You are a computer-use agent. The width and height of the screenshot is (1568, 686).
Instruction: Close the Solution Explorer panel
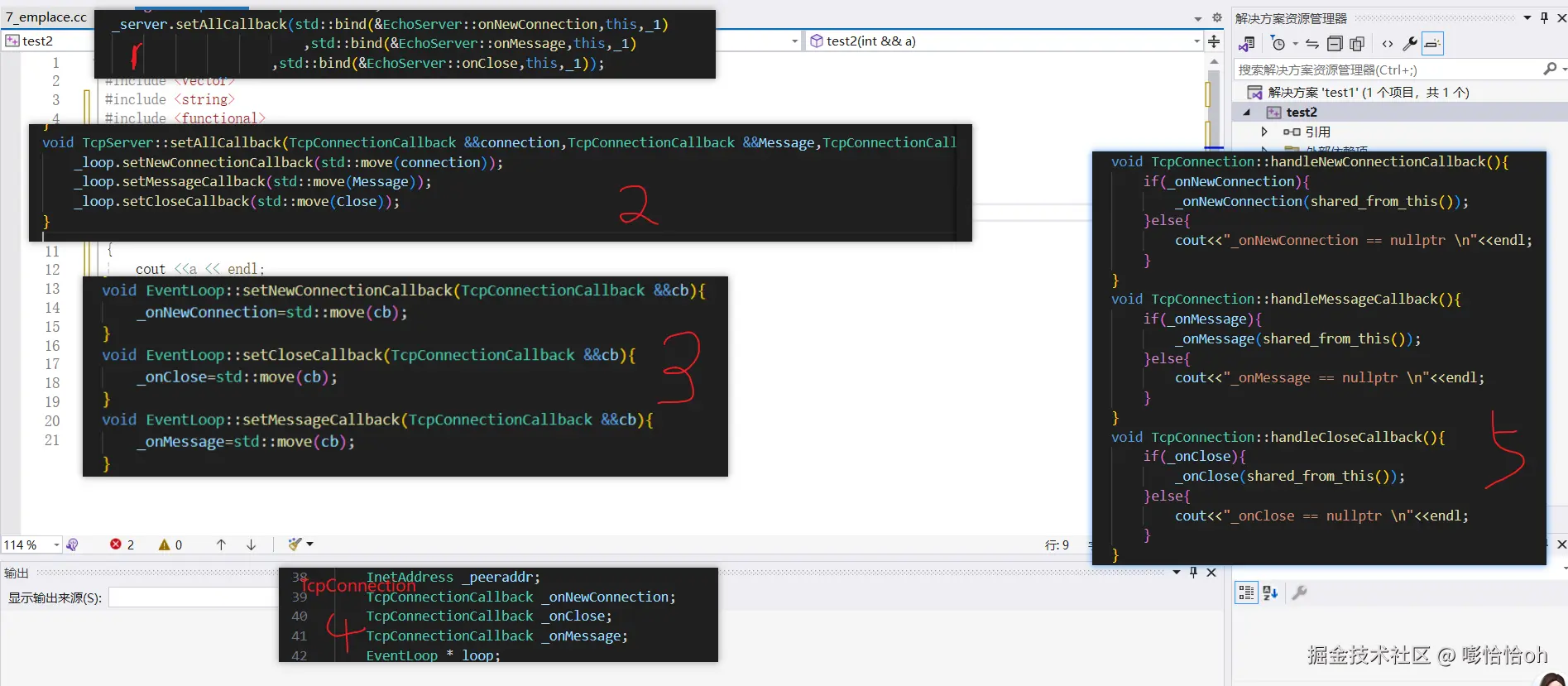pyautogui.click(x=1561, y=17)
